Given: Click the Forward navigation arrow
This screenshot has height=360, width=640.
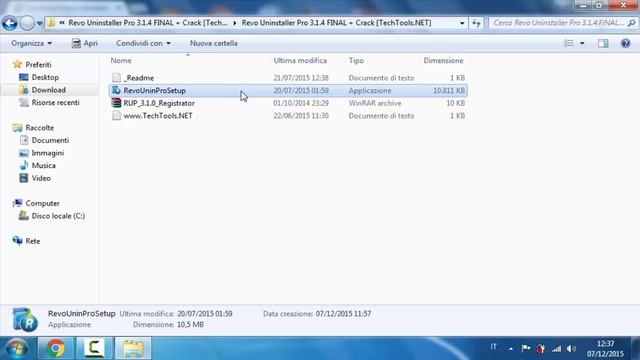Looking at the screenshot, I should click(x=27, y=23).
